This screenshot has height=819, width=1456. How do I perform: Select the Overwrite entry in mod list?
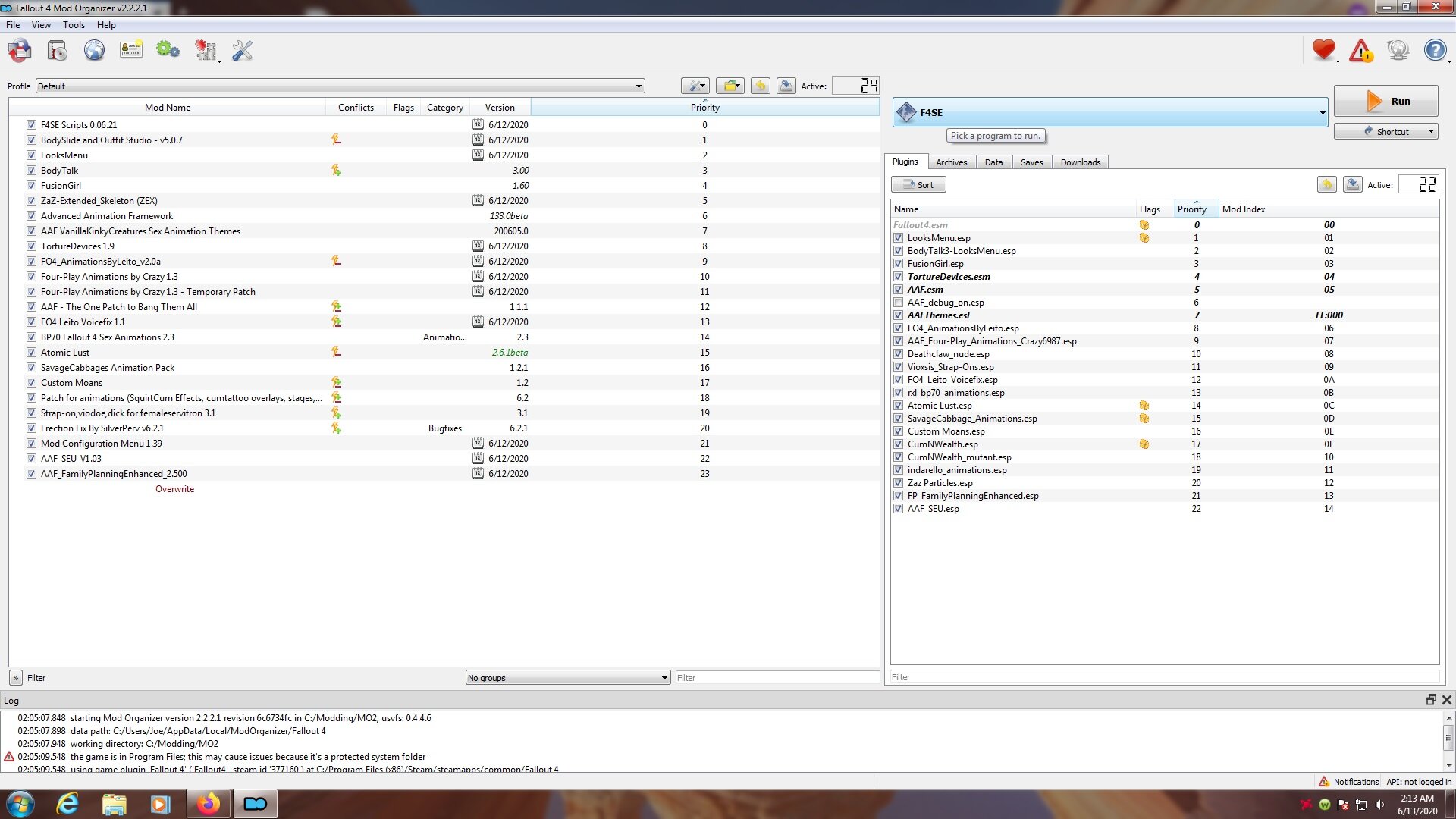pyautogui.click(x=174, y=489)
